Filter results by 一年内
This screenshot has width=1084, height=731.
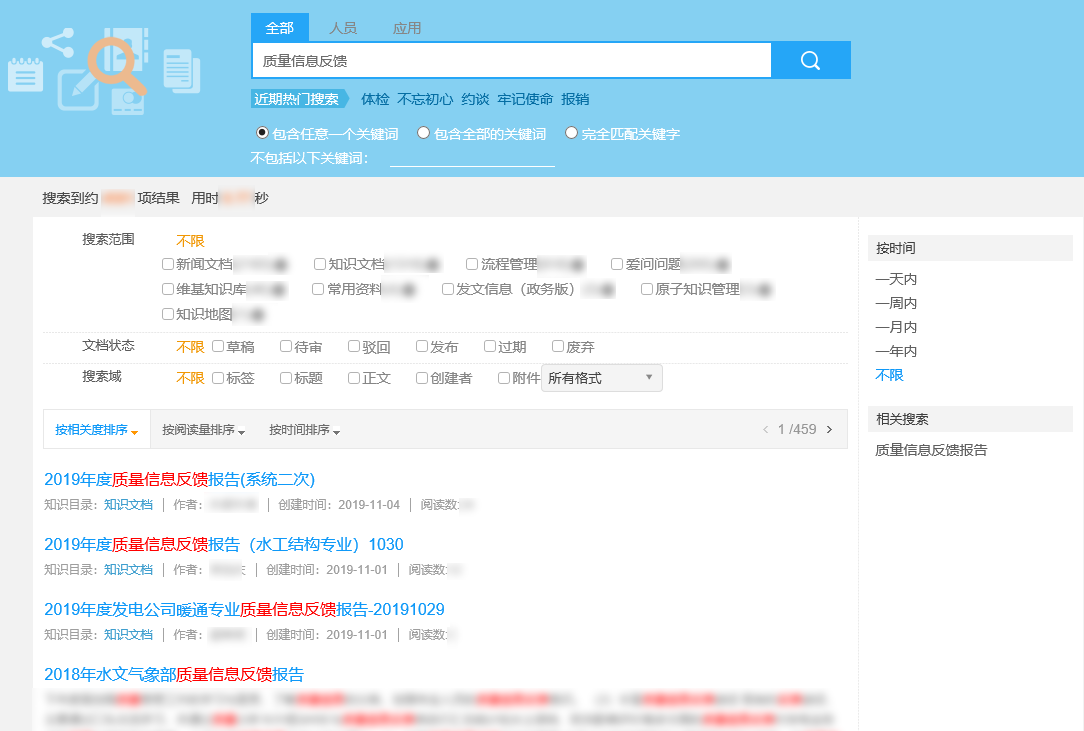pyautogui.click(x=896, y=351)
